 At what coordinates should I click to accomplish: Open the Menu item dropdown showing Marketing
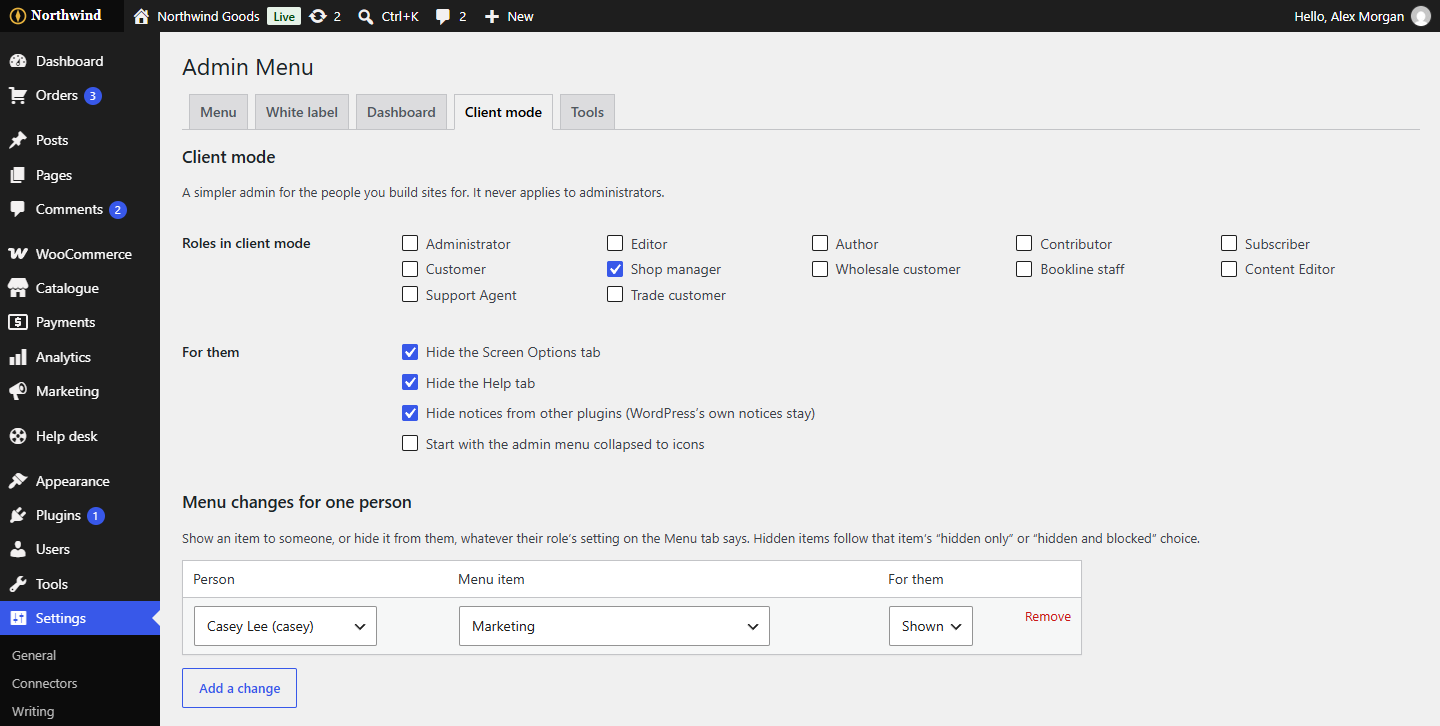pyautogui.click(x=614, y=626)
